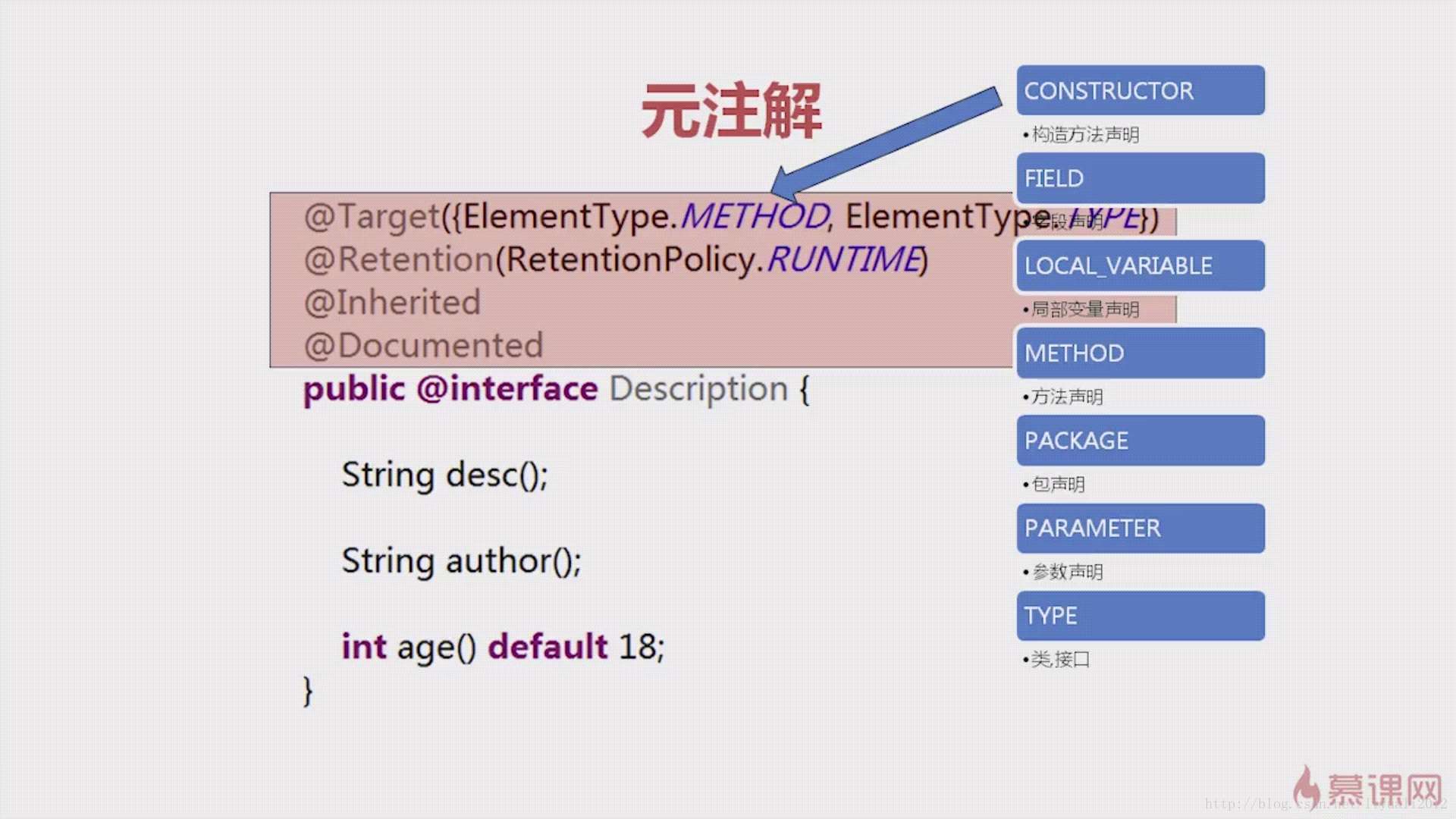Select the FIELD element type icon
The width and height of the screenshot is (1456, 819).
click(x=1140, y=178)
